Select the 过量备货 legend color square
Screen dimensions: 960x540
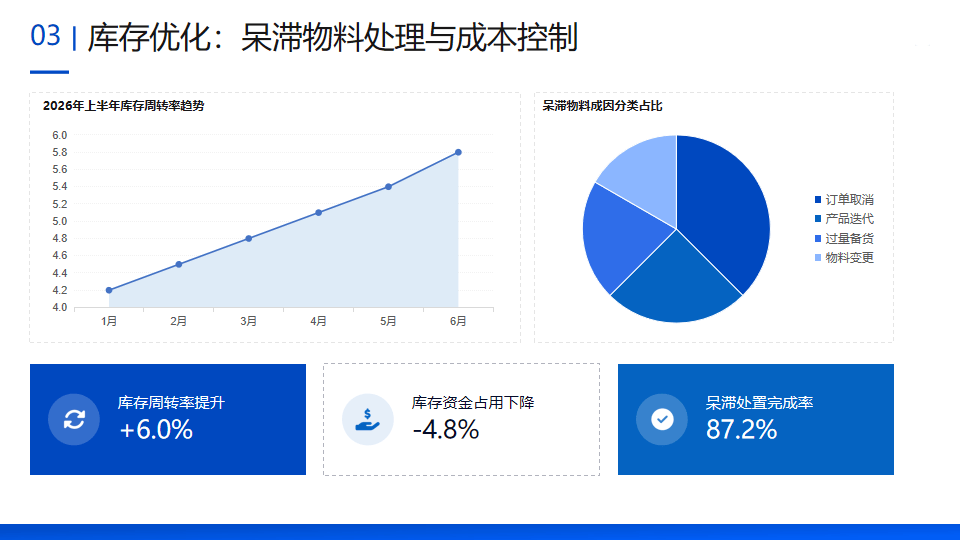818,238
